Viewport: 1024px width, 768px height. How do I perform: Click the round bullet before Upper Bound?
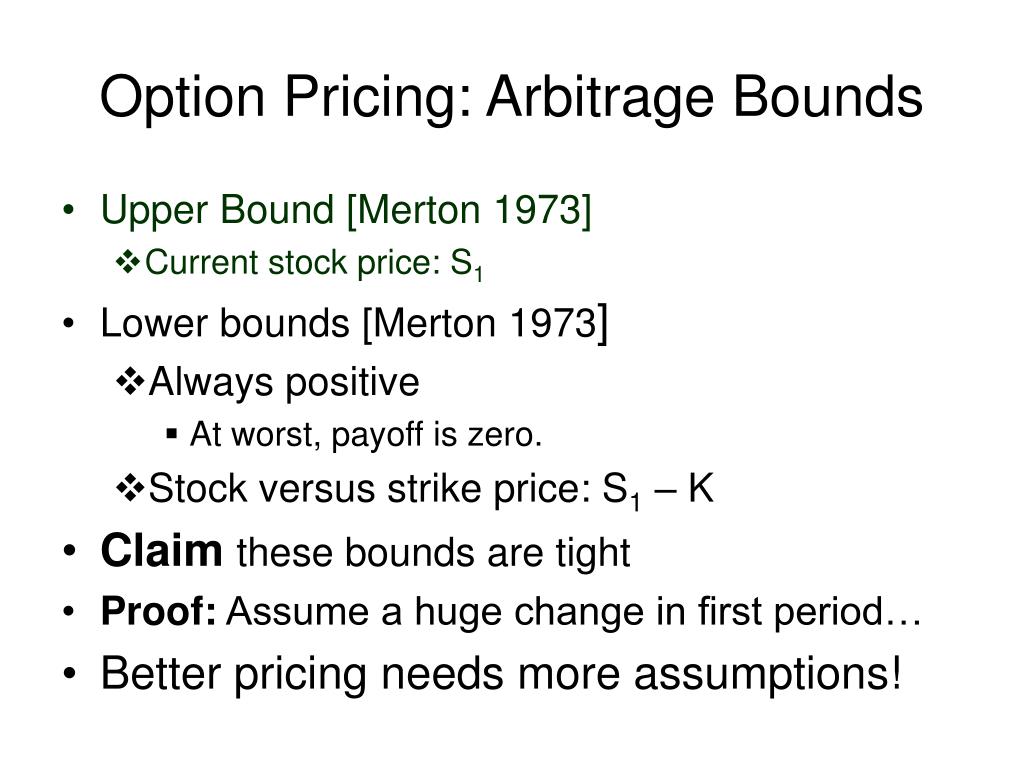click(69, 211)
